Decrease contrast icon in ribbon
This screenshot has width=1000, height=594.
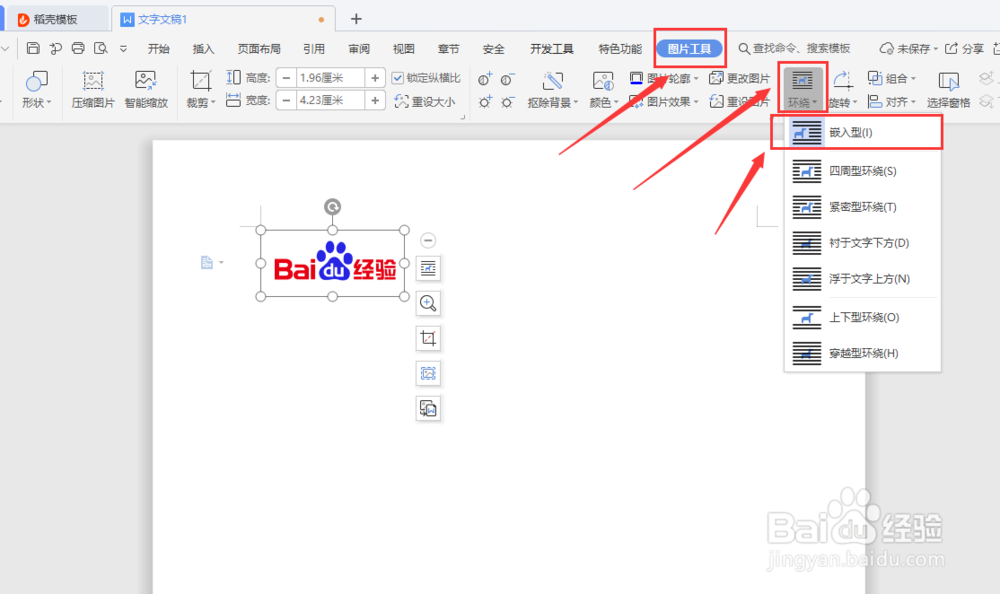[508, 79]
